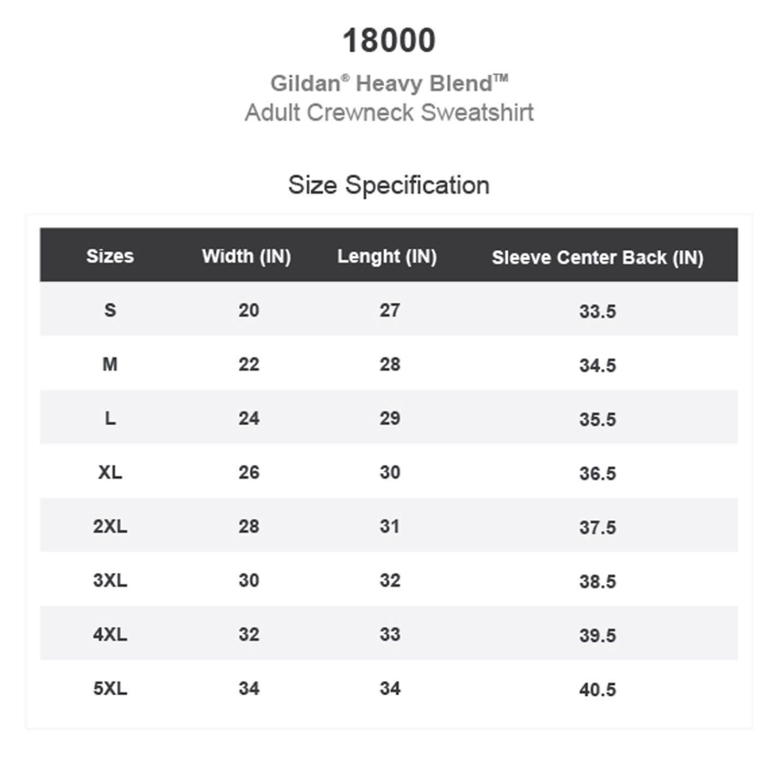Click the length value 31 for 2XL
The width and height of the screenshot is (780, 780).
click(390, 526)
